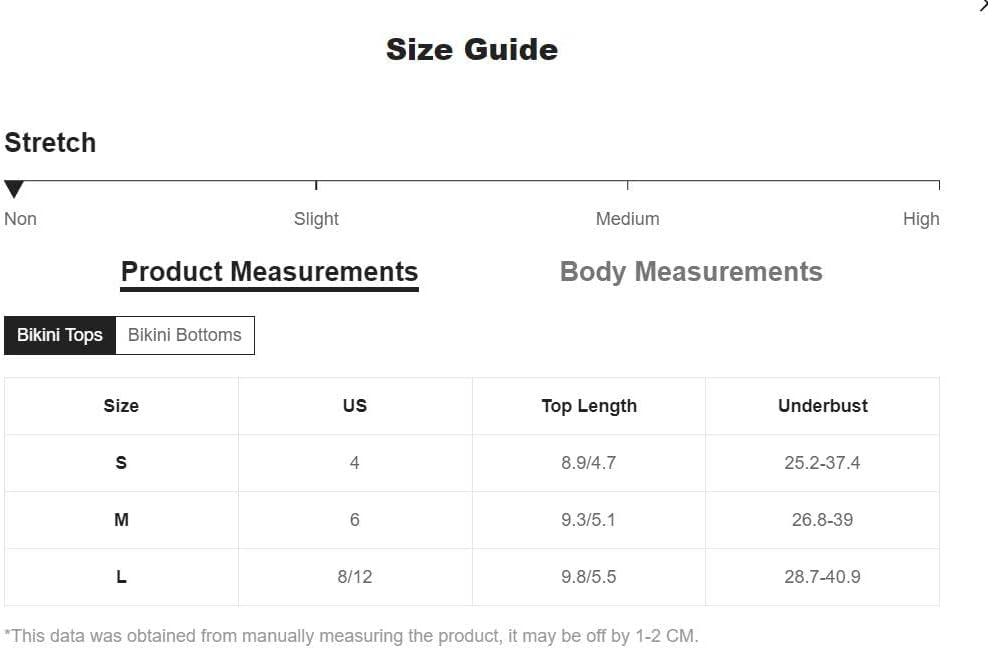
Task: Click the Non stretch label
Action: click(x=21, y=219)
